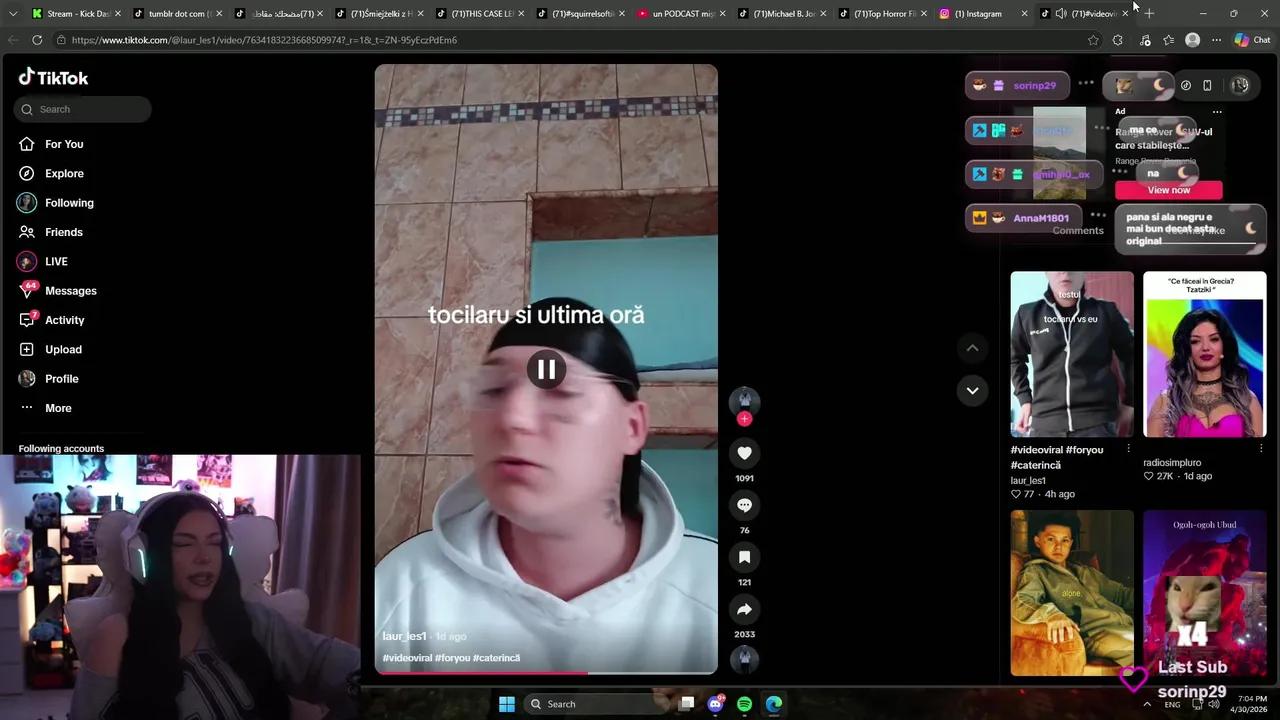Open Windows Start menu
Viewport: 1280px width, 720px height.
507,704
